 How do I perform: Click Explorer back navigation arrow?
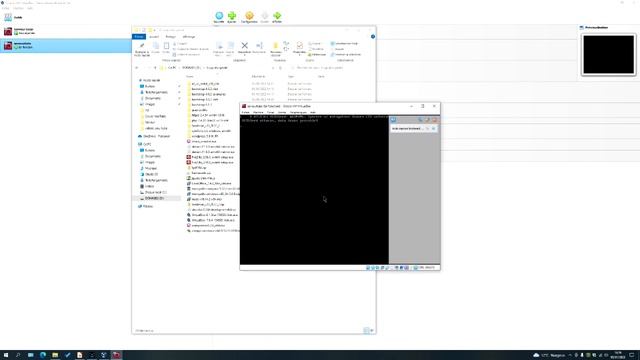tap(137, 68)
